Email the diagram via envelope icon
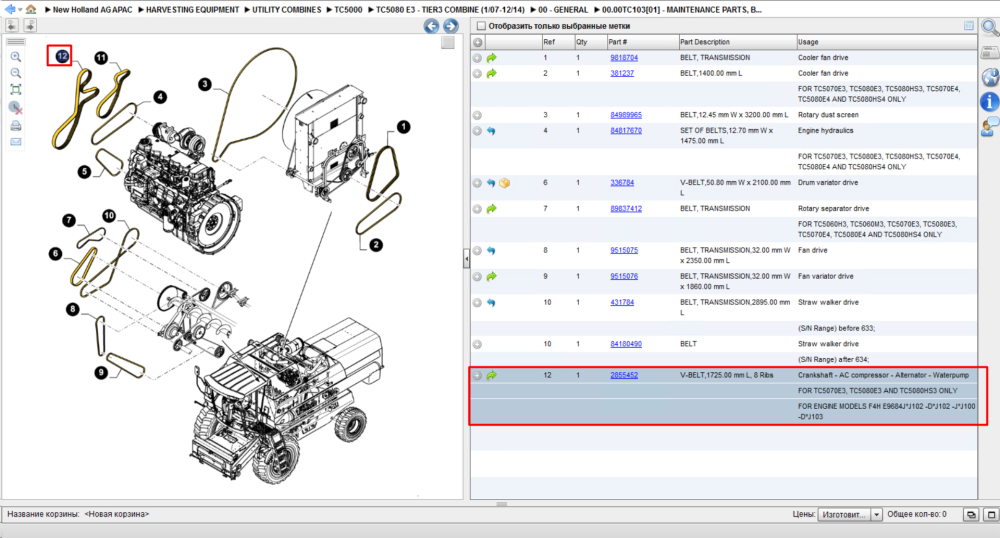The width and height of the screenshot is (1000, 538). point(16,142)
